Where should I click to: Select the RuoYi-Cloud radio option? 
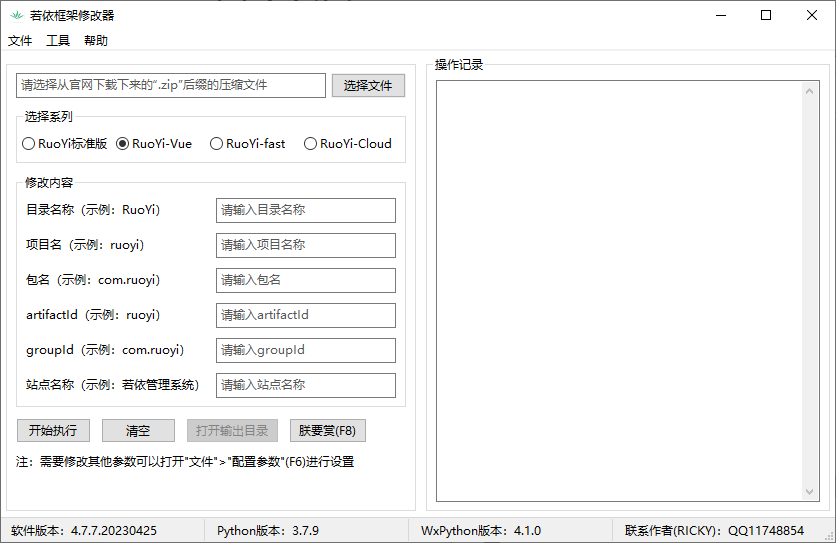(x=348, y=143)
